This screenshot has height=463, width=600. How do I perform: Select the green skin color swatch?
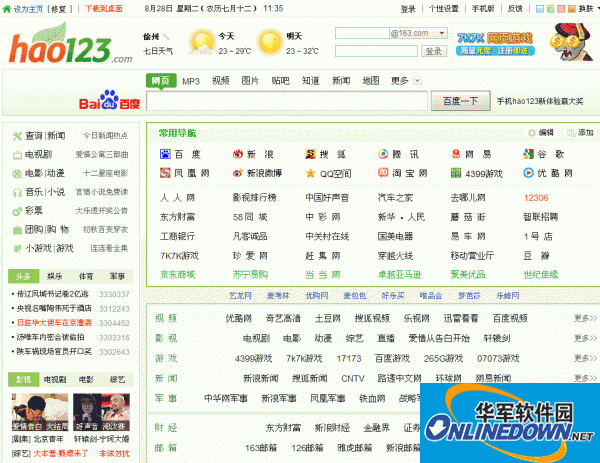[x=550, y=9]
